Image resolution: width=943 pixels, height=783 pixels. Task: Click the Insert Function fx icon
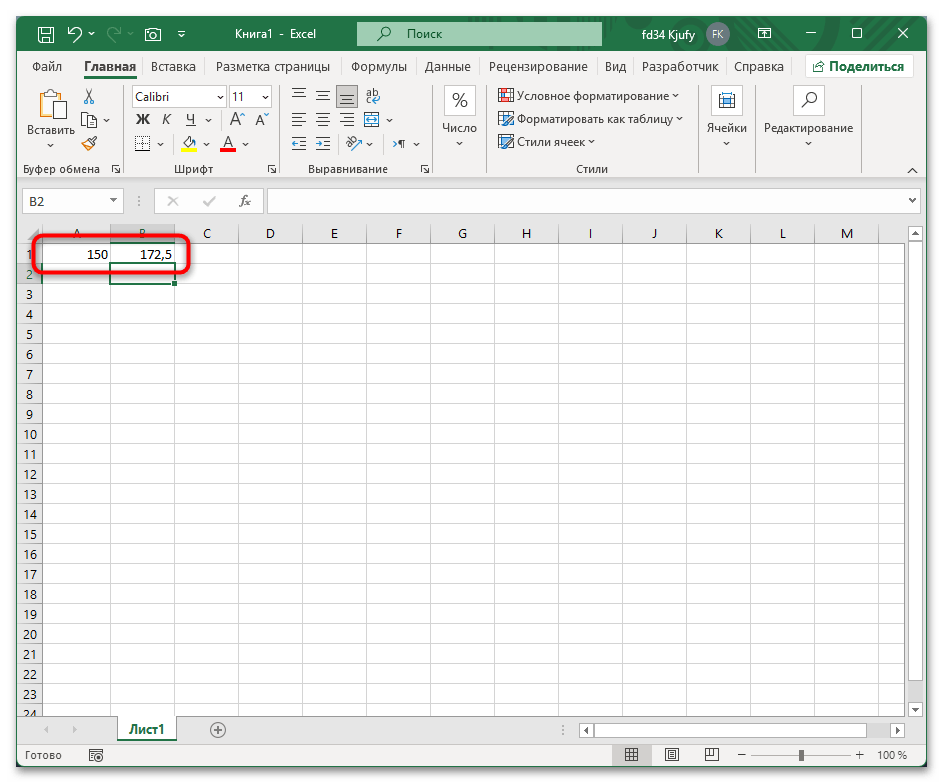point(245,201)
